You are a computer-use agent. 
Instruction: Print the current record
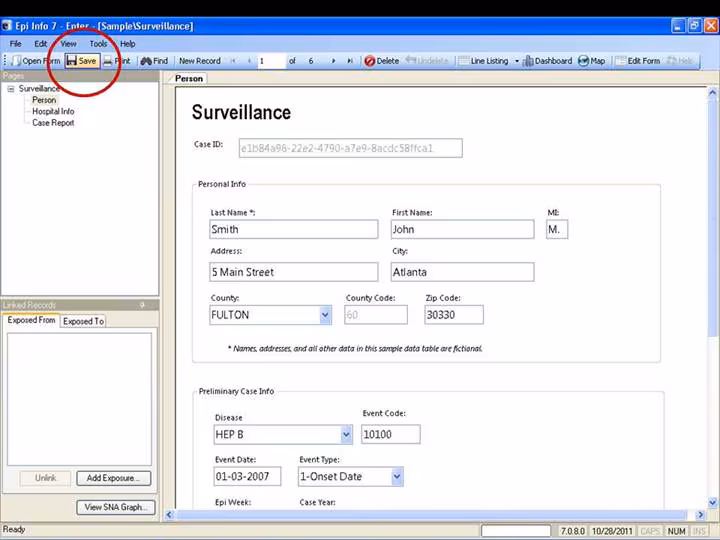117,61
